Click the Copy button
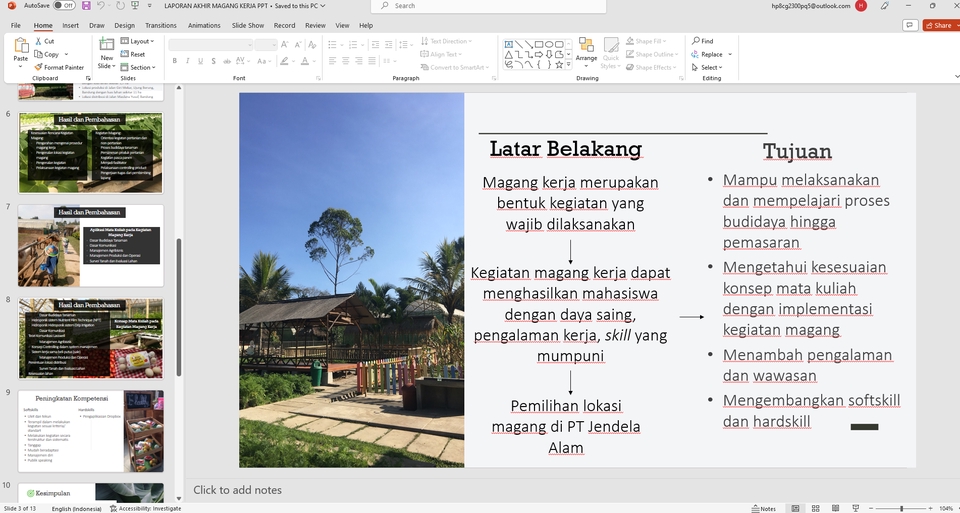This screenshot has width=960, height=513. point(50,54)
